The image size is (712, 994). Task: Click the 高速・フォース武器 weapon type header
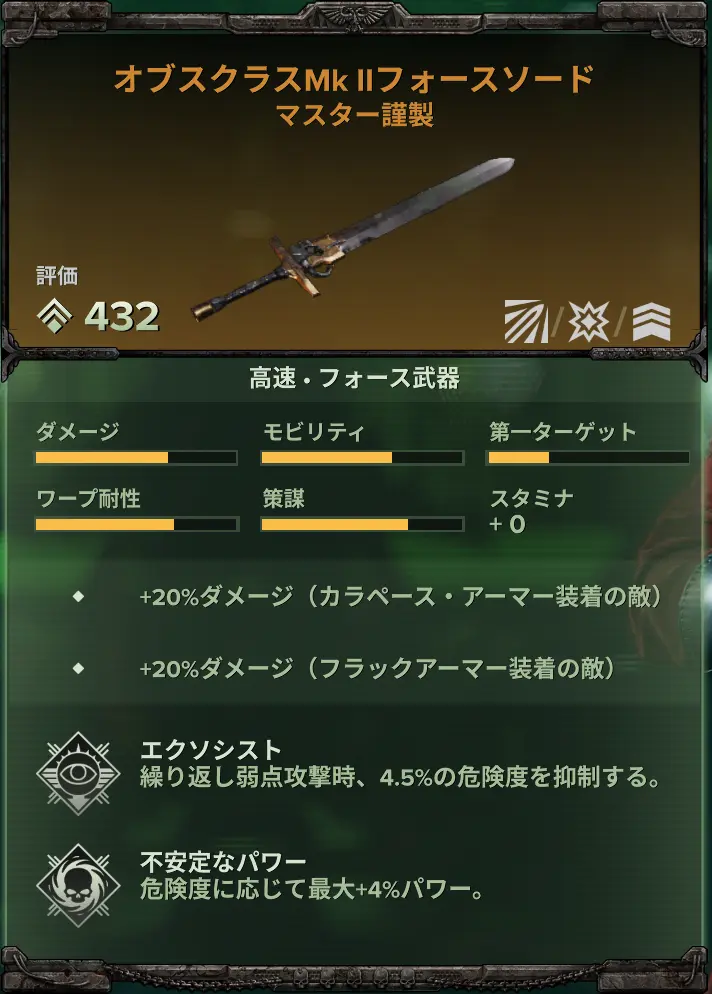click(x=354, y=378)
